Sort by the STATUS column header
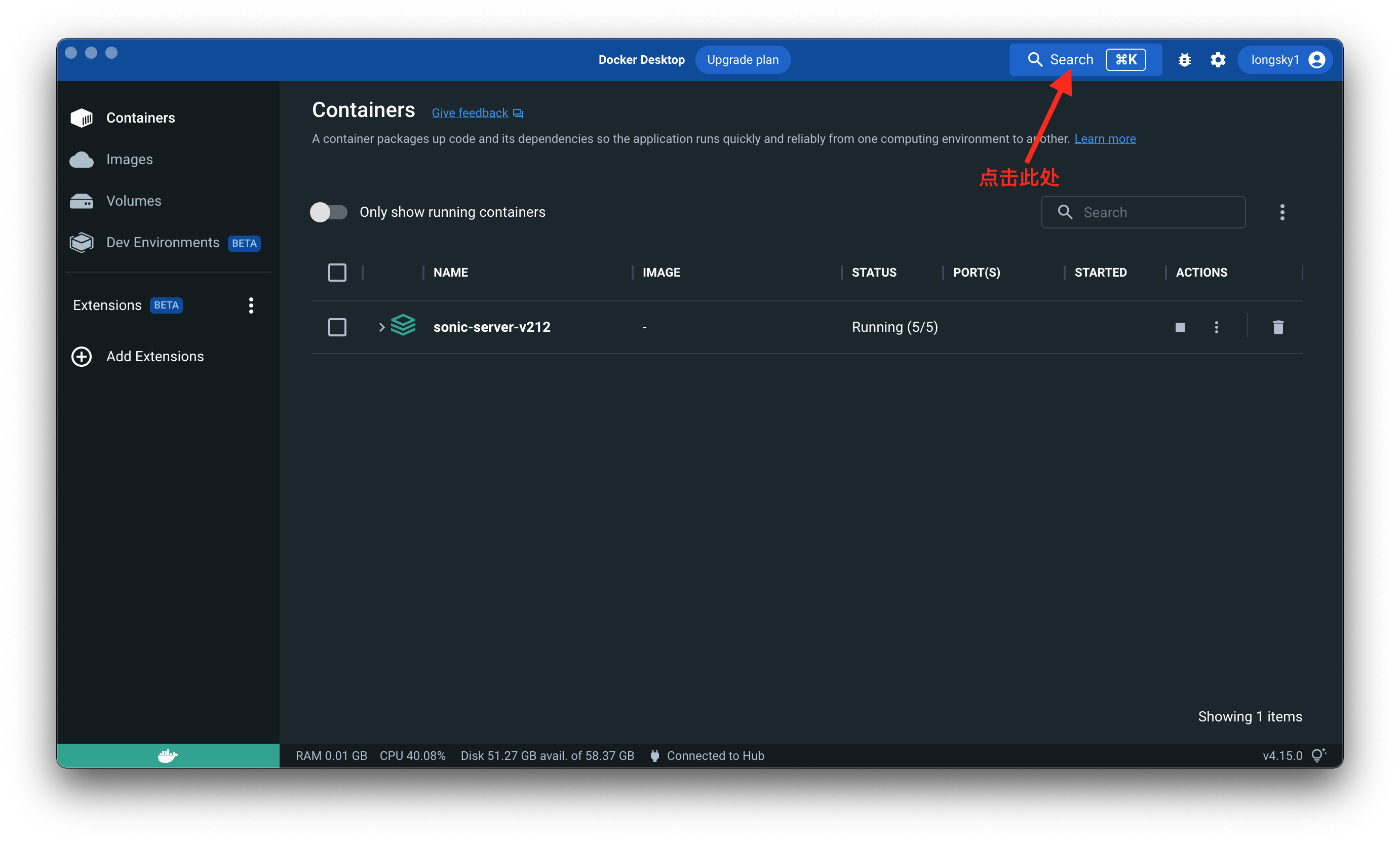The height and width of the screenshot is (843, 1400). [x=874, y=272]
